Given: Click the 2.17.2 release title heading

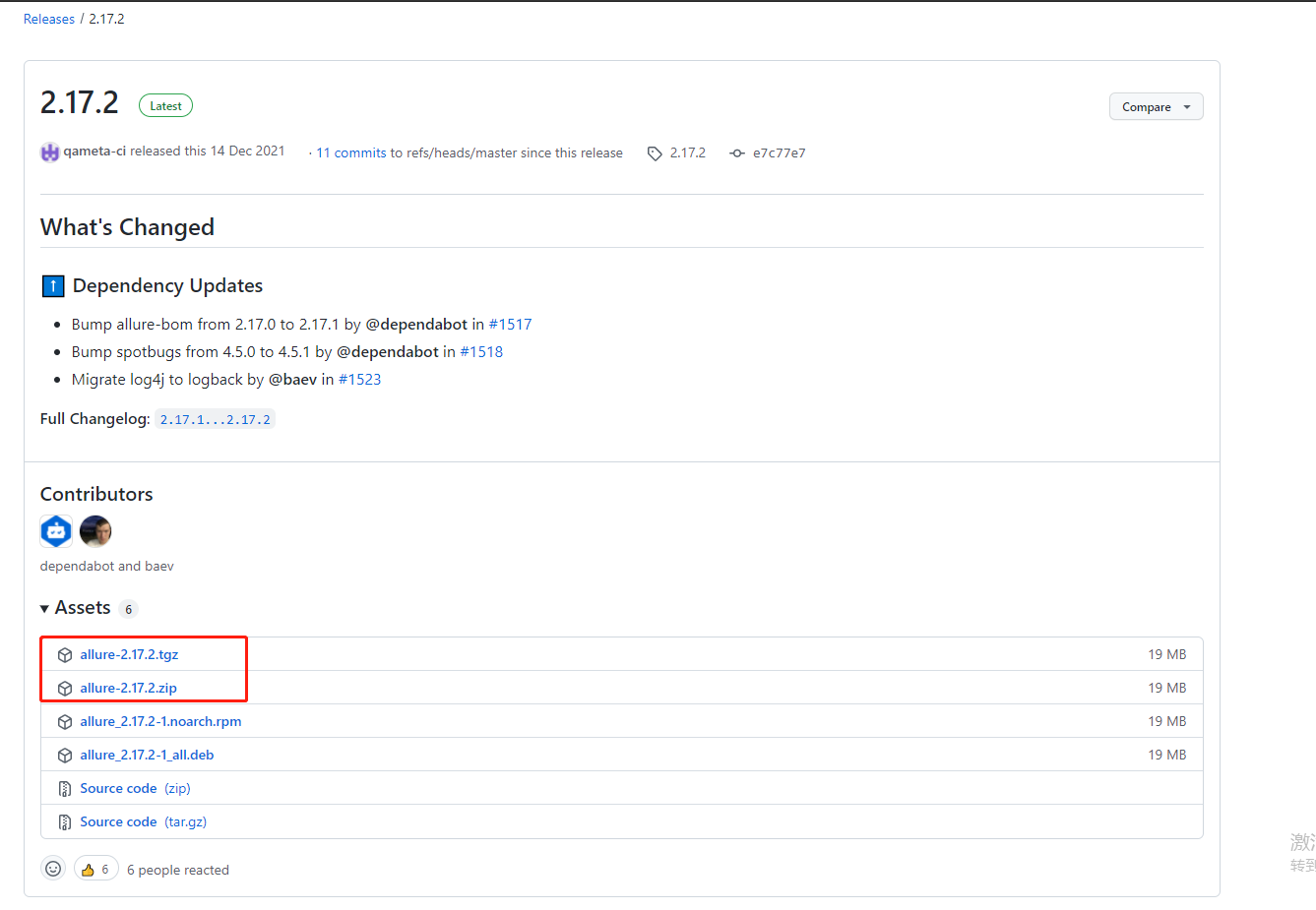Looking at the screenshot, I should (80, 102).
